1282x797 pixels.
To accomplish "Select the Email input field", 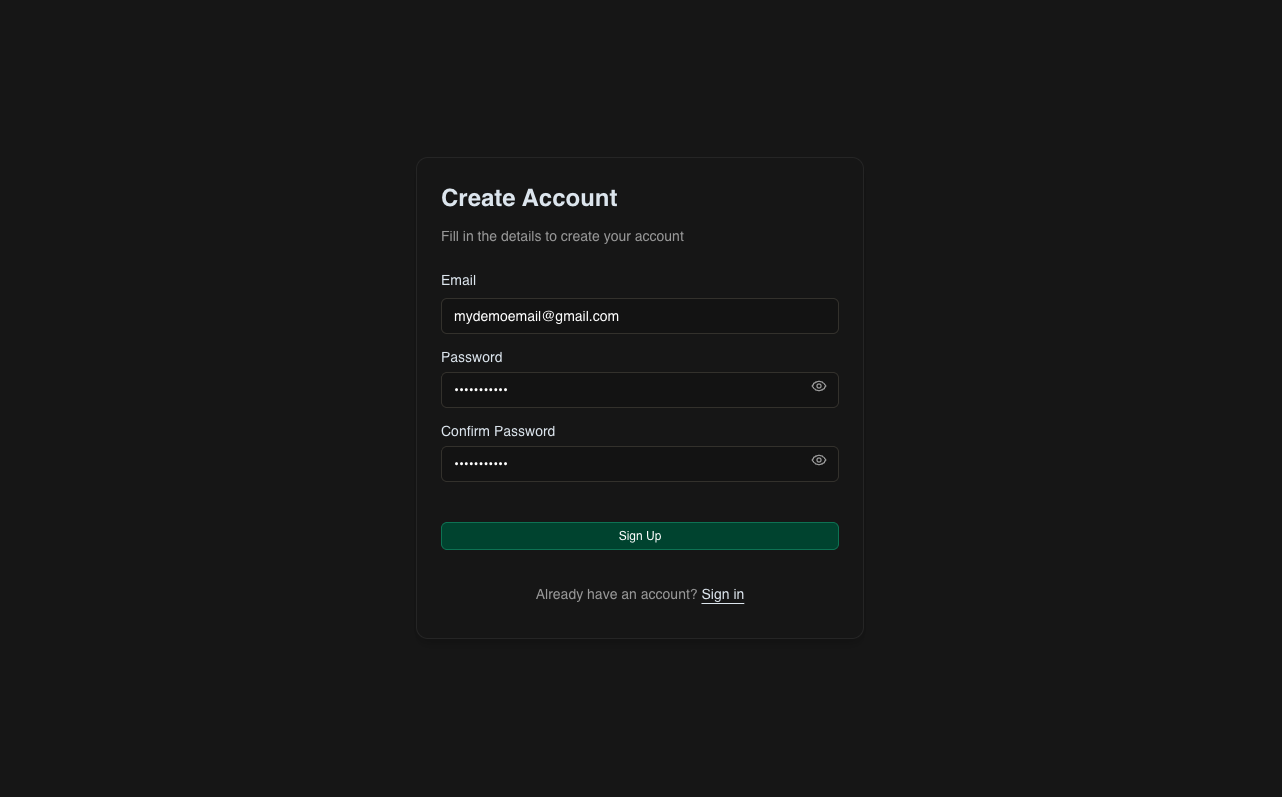I will click(x=640, y=316).
